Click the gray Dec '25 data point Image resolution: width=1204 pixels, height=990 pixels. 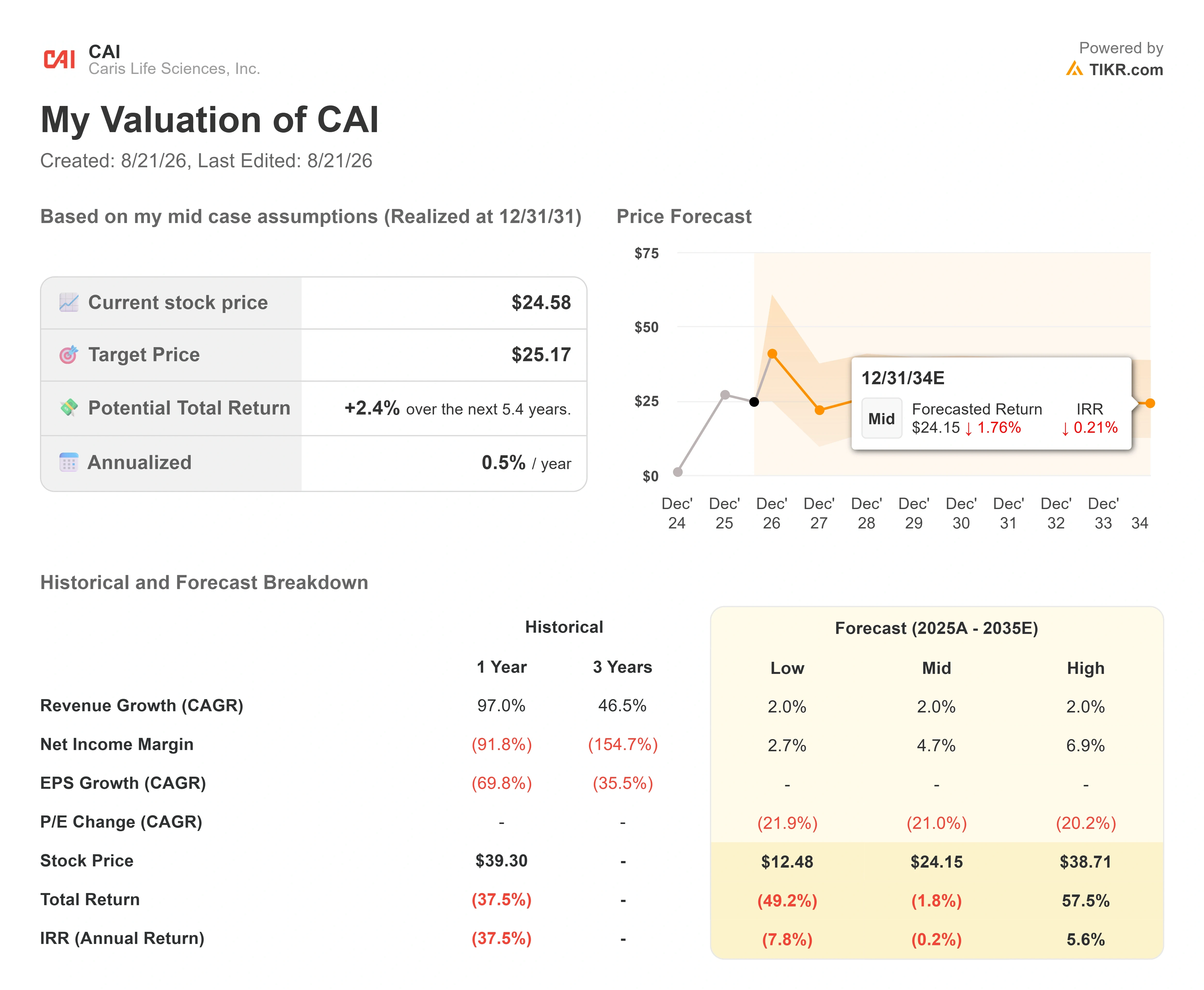point(725,395)
